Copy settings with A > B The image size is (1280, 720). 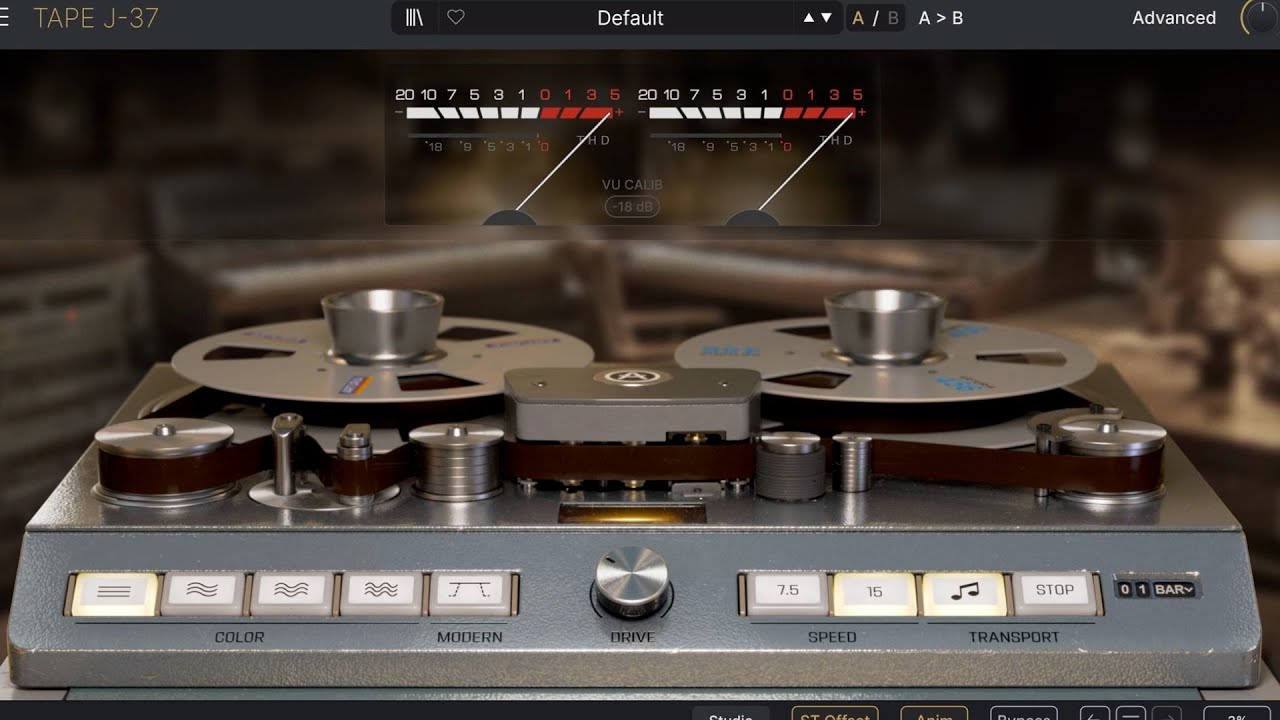tap(940, 17)
